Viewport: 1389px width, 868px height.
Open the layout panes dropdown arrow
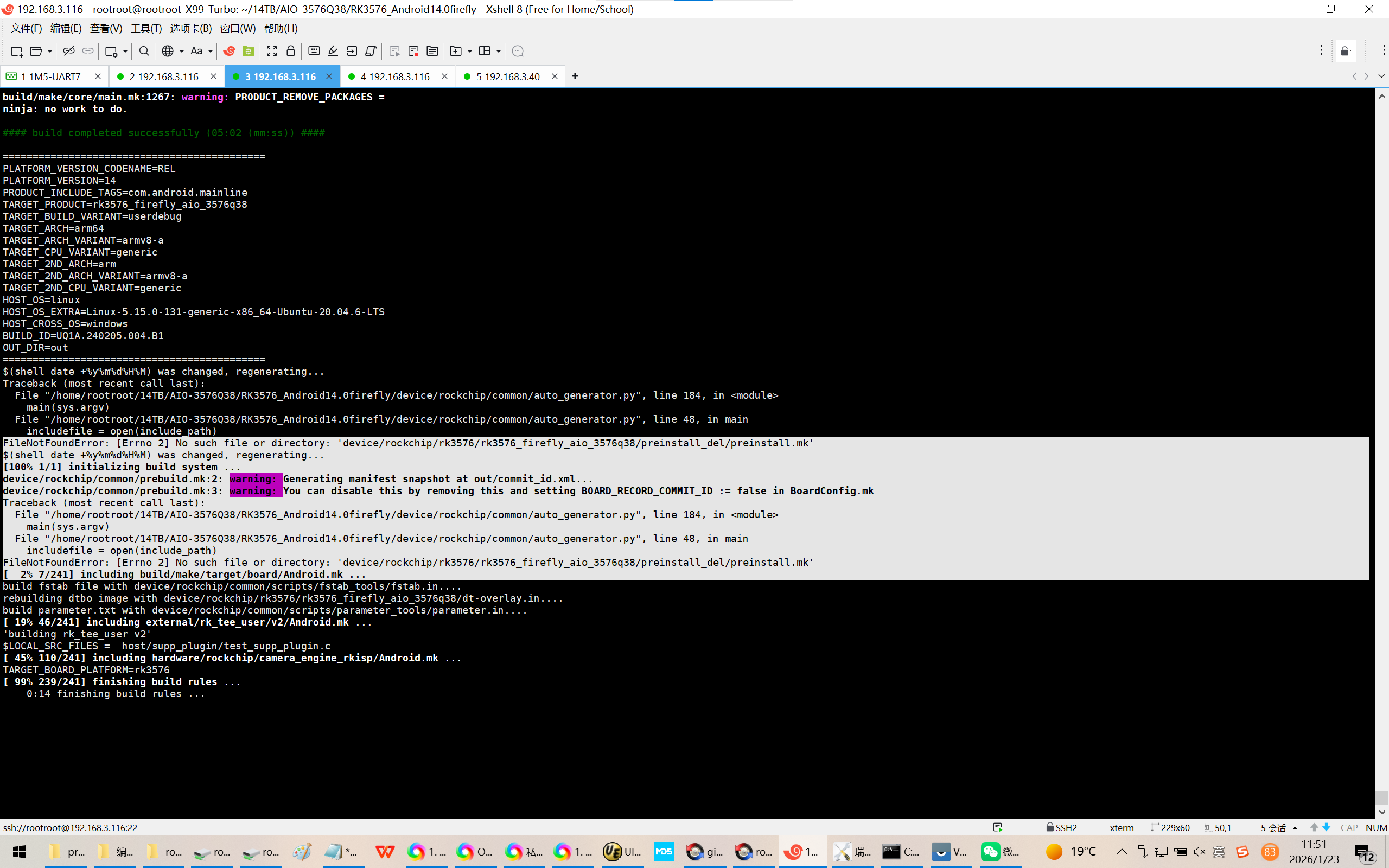[498, 51]
